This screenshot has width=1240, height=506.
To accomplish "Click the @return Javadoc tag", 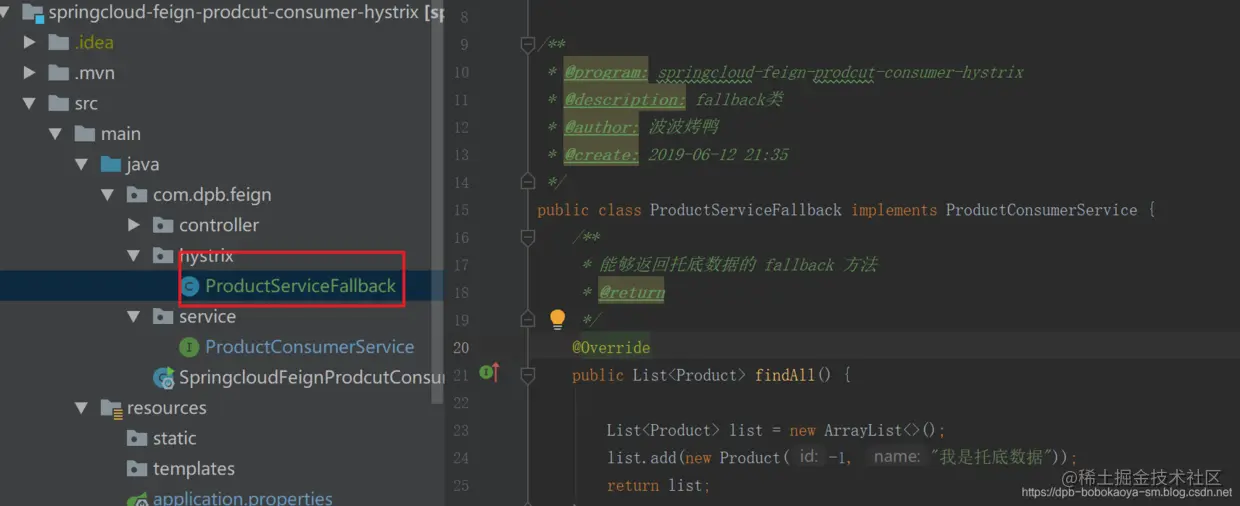I will [x=631, y=292].
